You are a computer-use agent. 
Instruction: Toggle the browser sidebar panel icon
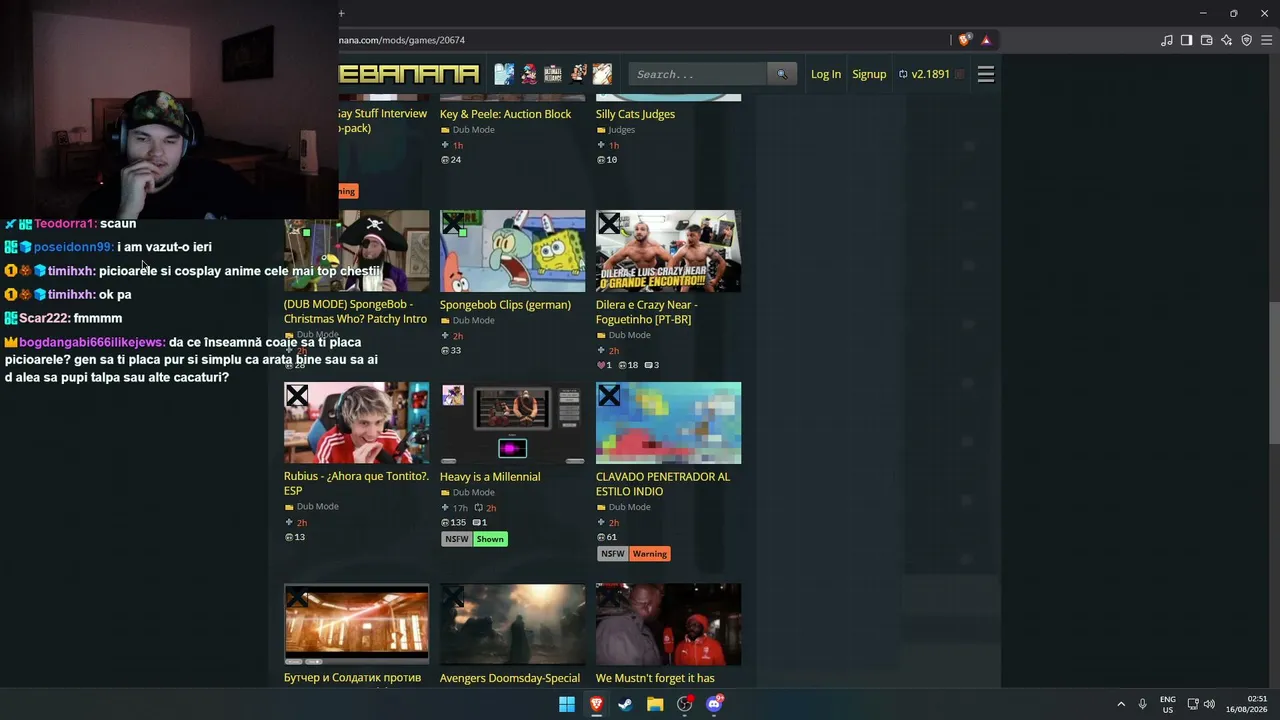pyautogui.click(x=1186, y=40)
